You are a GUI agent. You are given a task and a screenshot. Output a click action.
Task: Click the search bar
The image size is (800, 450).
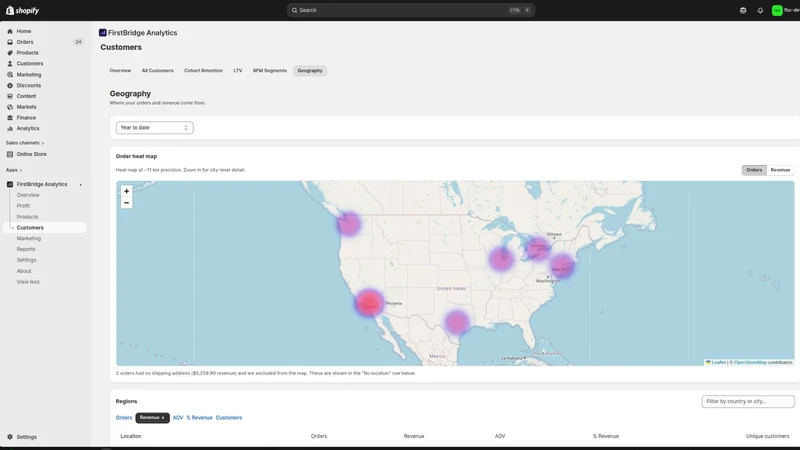pos(411,10)
